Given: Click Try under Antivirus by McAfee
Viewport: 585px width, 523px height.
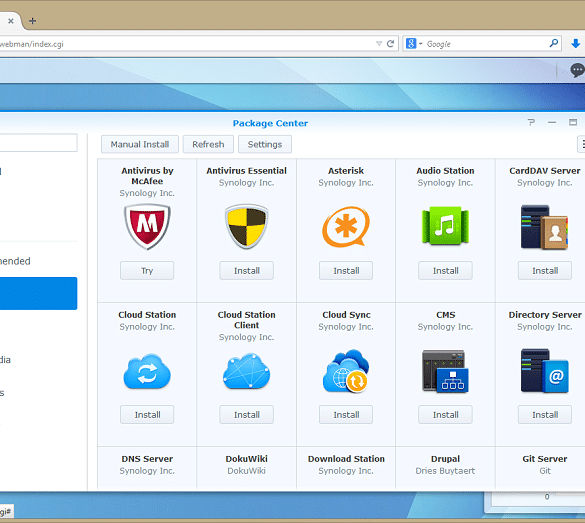Looking at the screenshot, I should click(147, 270).
